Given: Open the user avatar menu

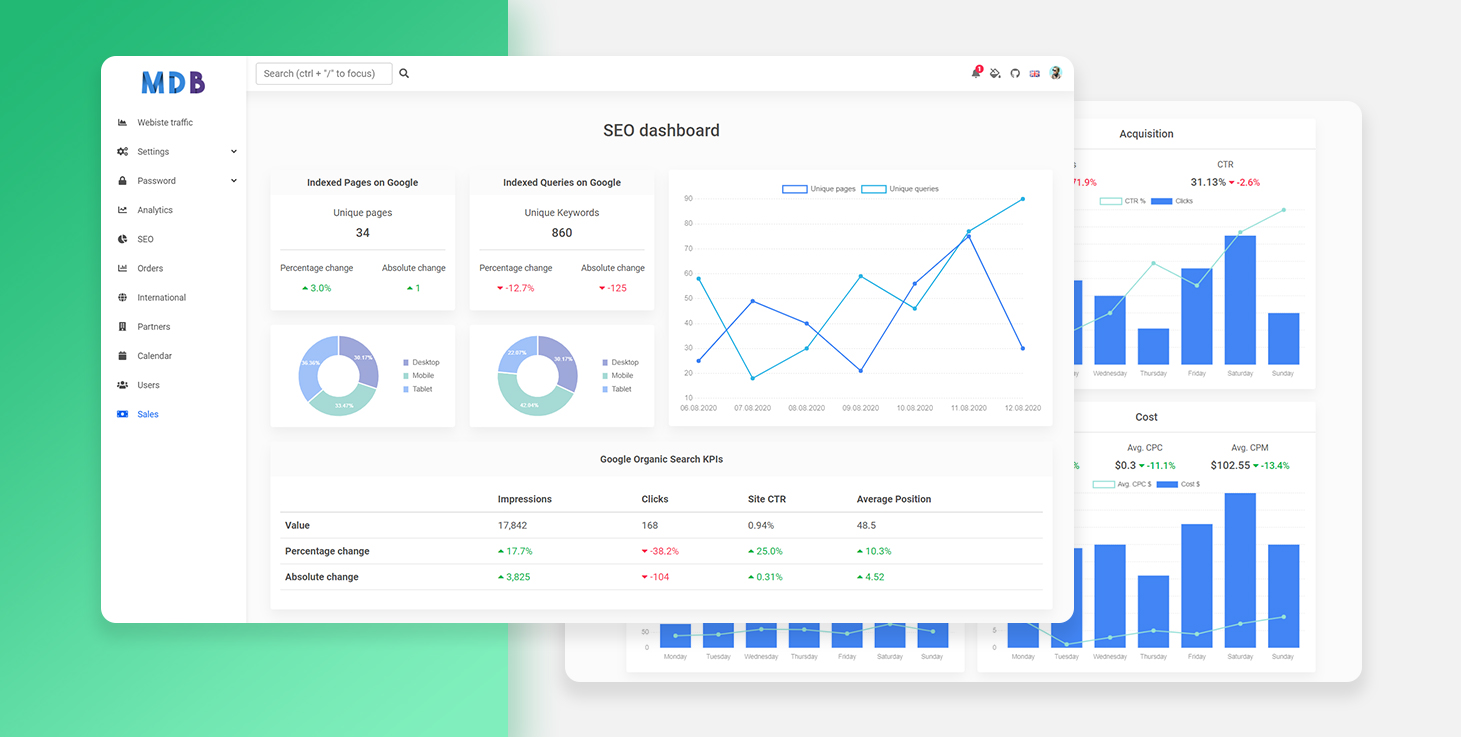Looking at the screenshot, I should (1055, 73).
